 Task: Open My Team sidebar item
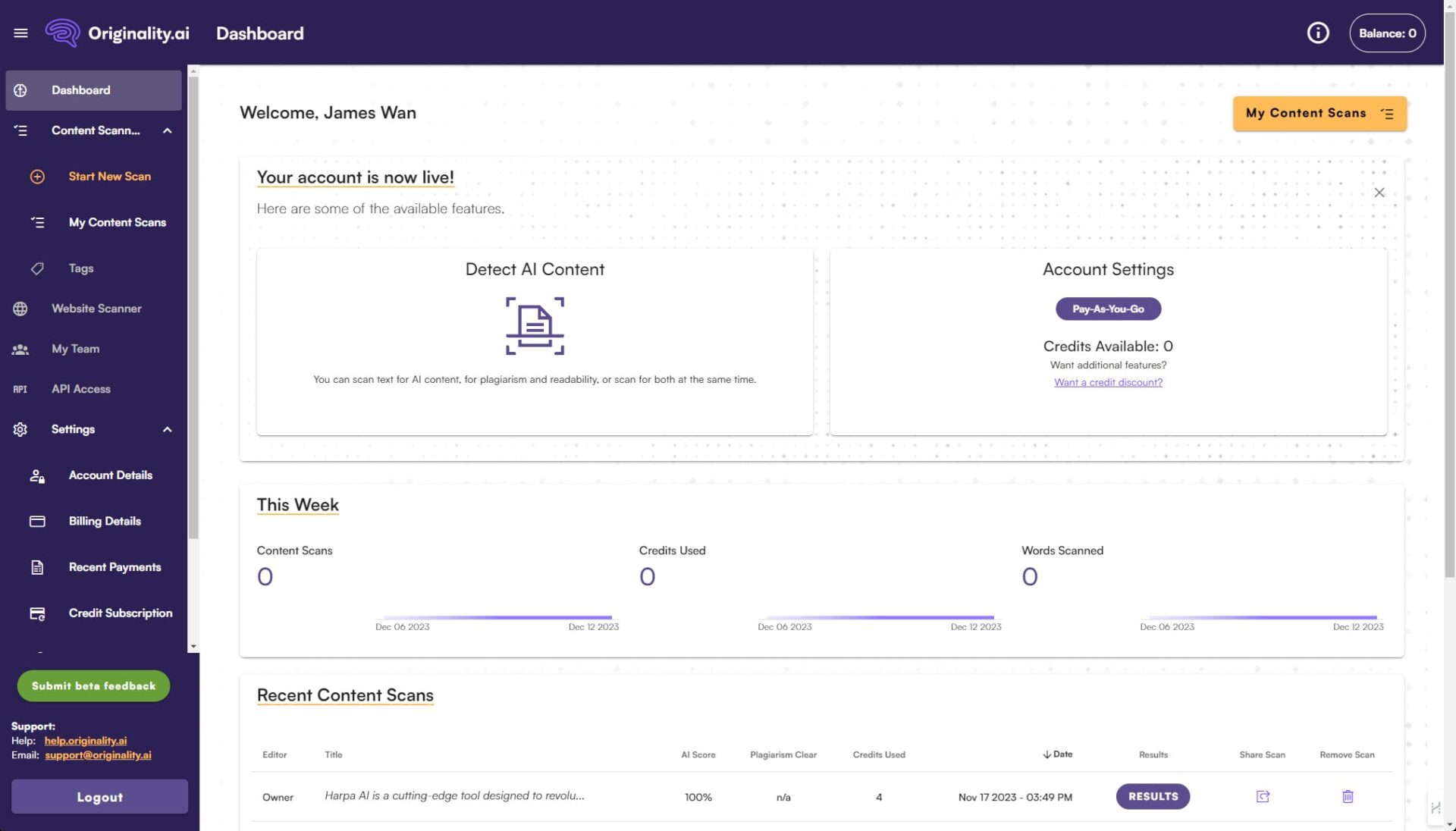75,349
